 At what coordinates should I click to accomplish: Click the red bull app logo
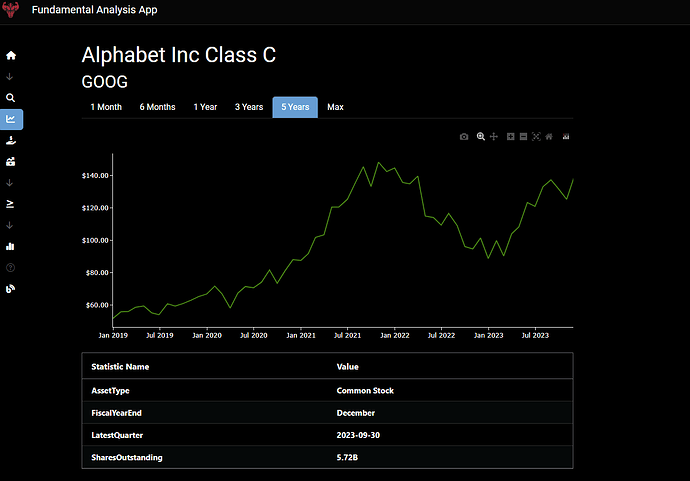coord(11,9)
